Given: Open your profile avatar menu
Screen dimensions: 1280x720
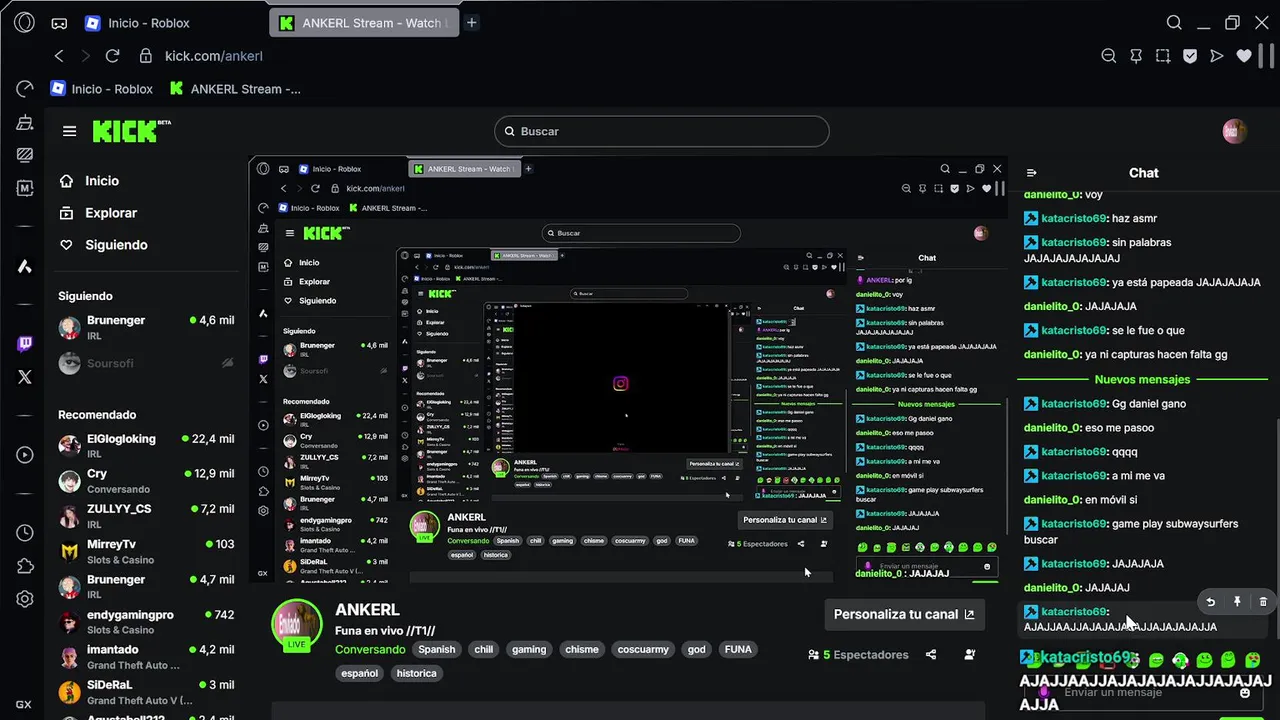Looking at the screenshot, I should (x=1235, y=131).
